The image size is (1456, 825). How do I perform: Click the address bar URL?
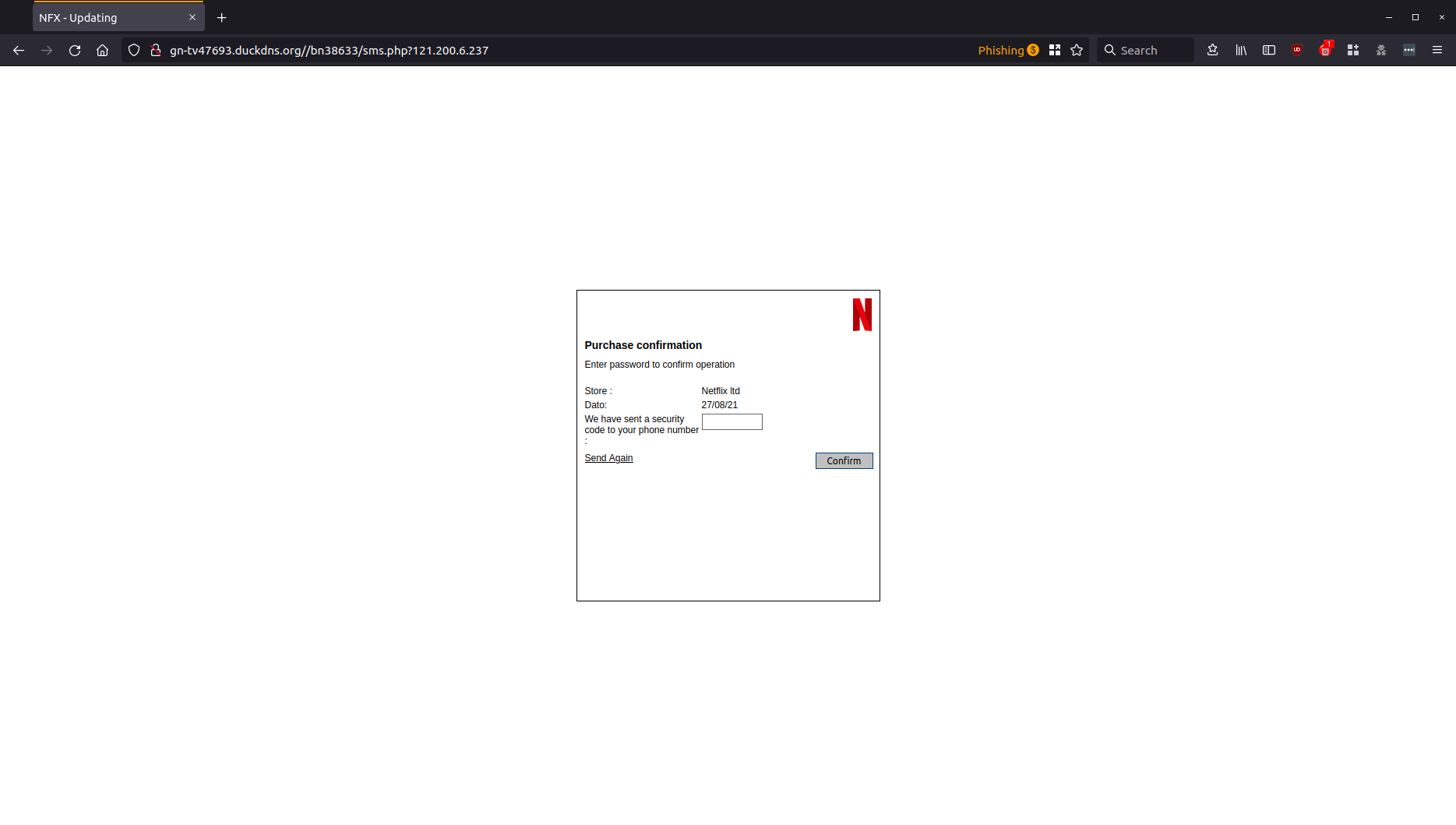[329, 50]
